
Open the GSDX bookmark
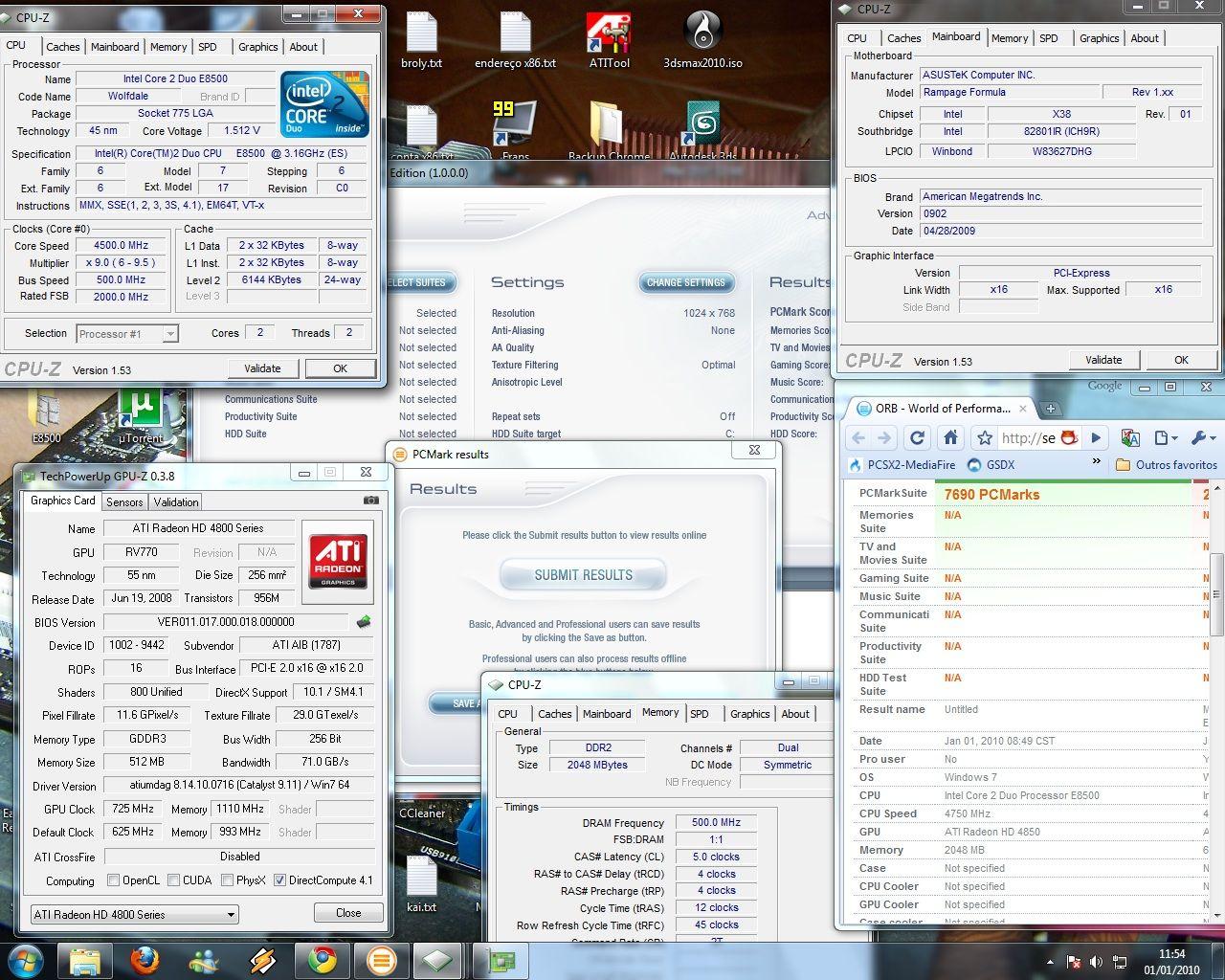991,465
